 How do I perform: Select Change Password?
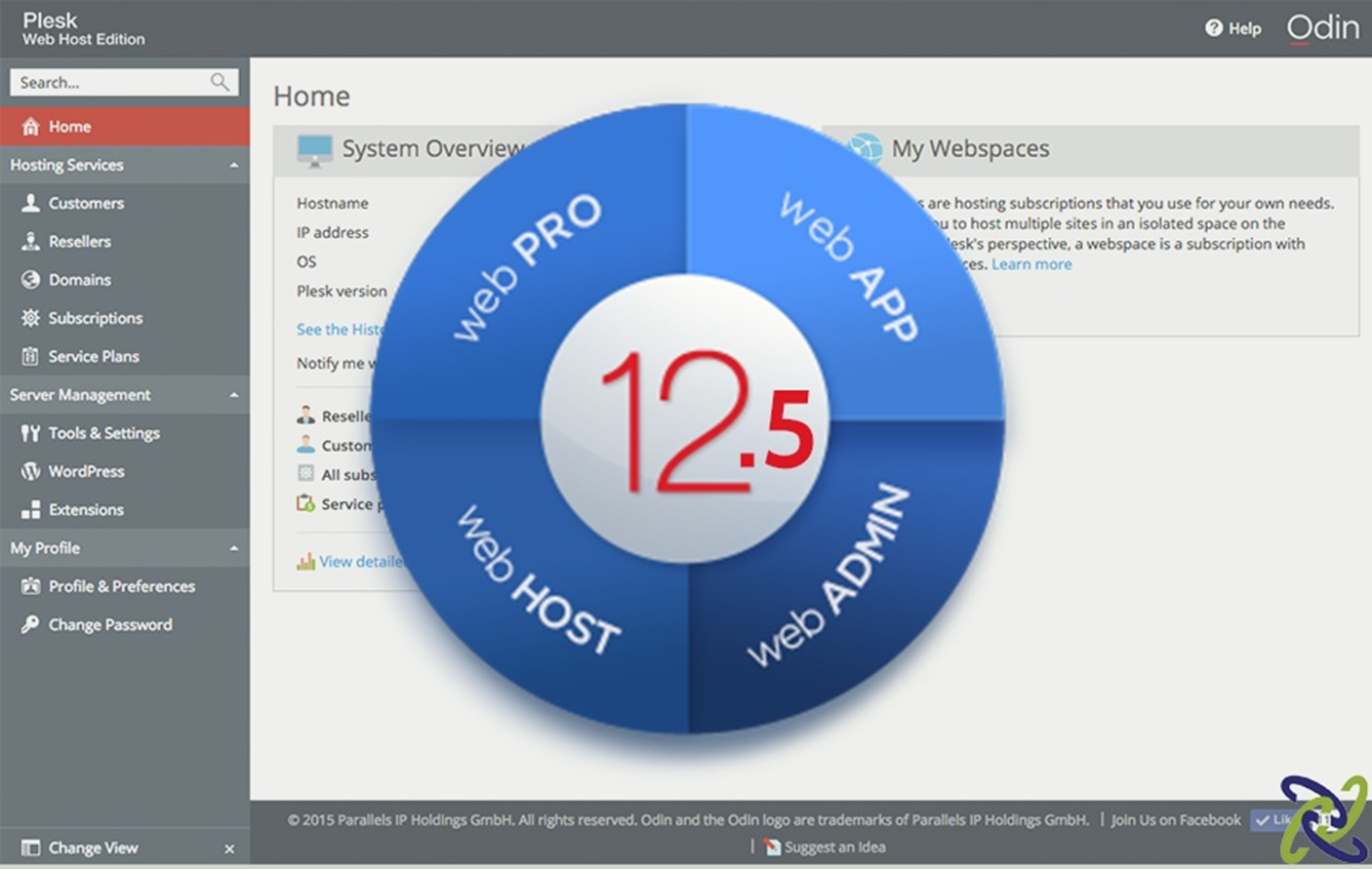(x=125, y=624)
